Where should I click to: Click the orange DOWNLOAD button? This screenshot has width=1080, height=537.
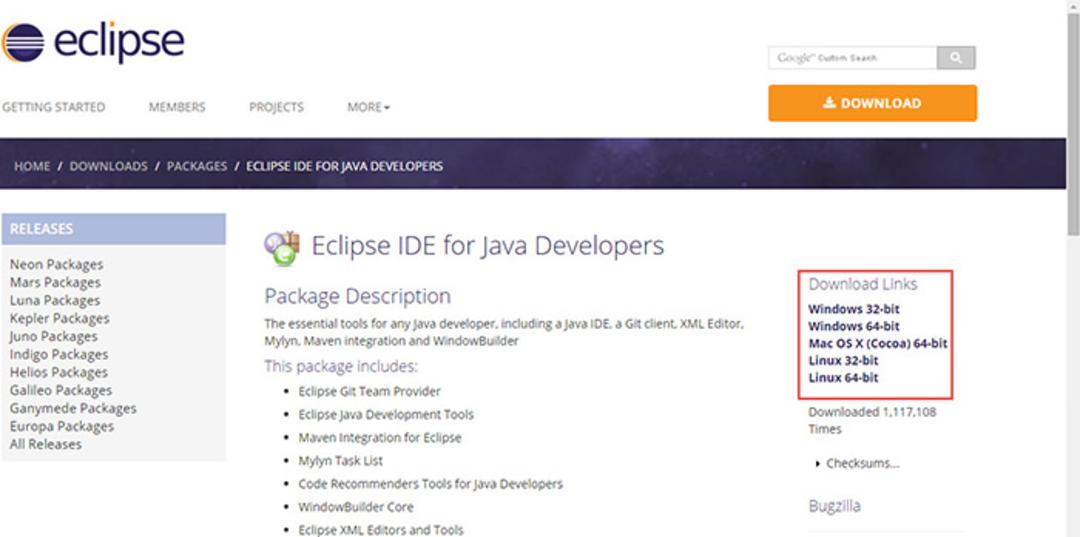point(873,103)
